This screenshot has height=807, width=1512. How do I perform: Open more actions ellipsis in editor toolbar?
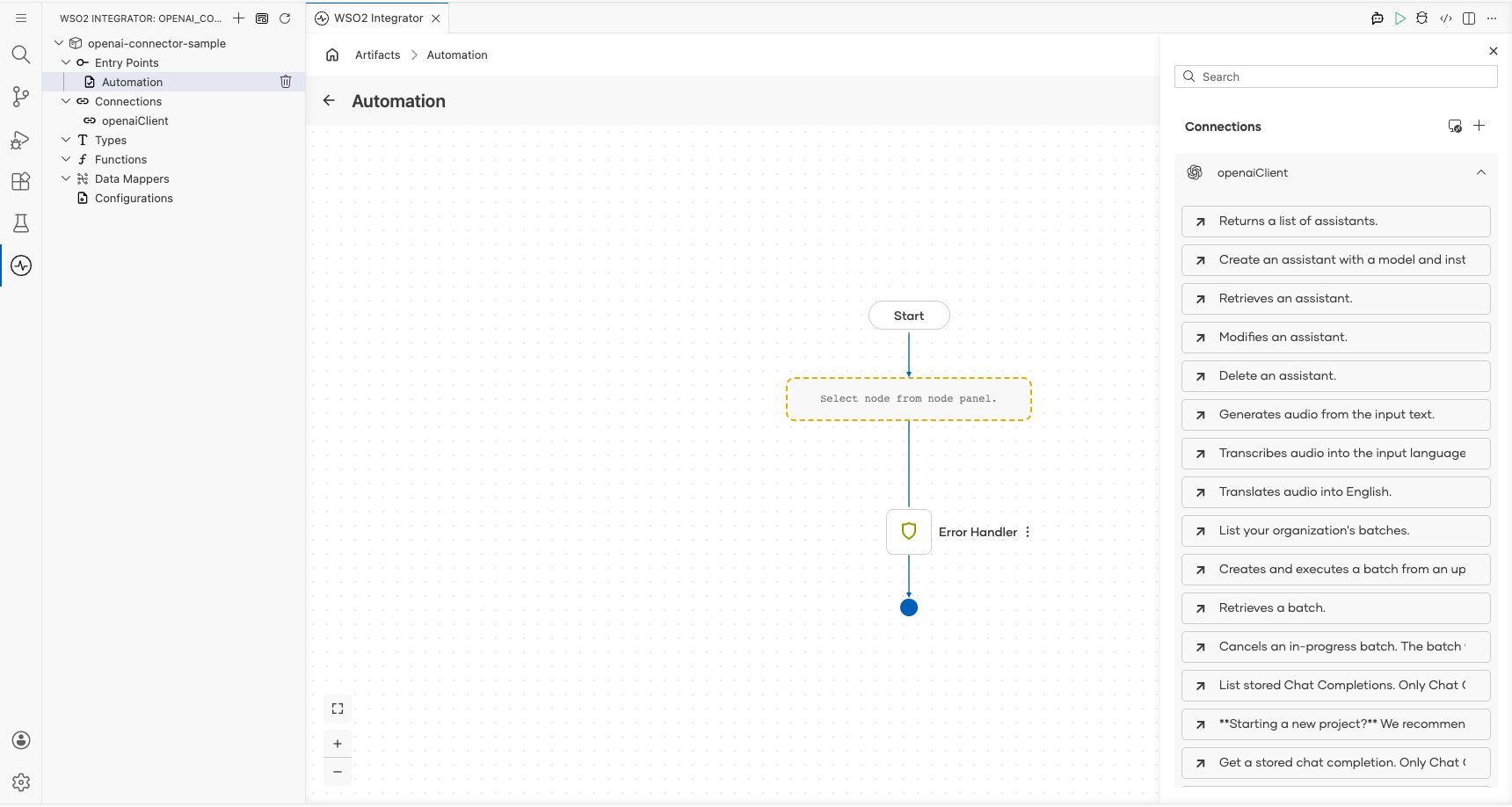point(1492,18)
